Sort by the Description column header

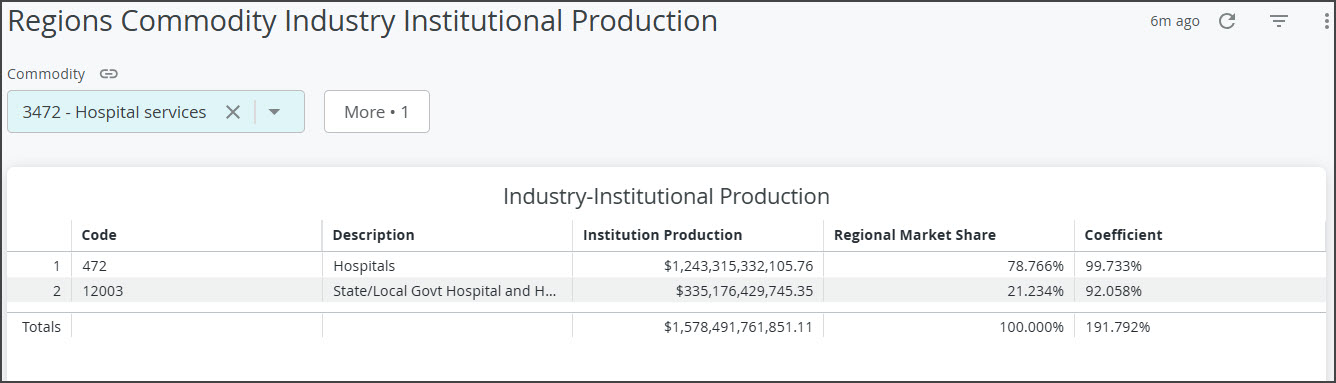tap(373, 235)
